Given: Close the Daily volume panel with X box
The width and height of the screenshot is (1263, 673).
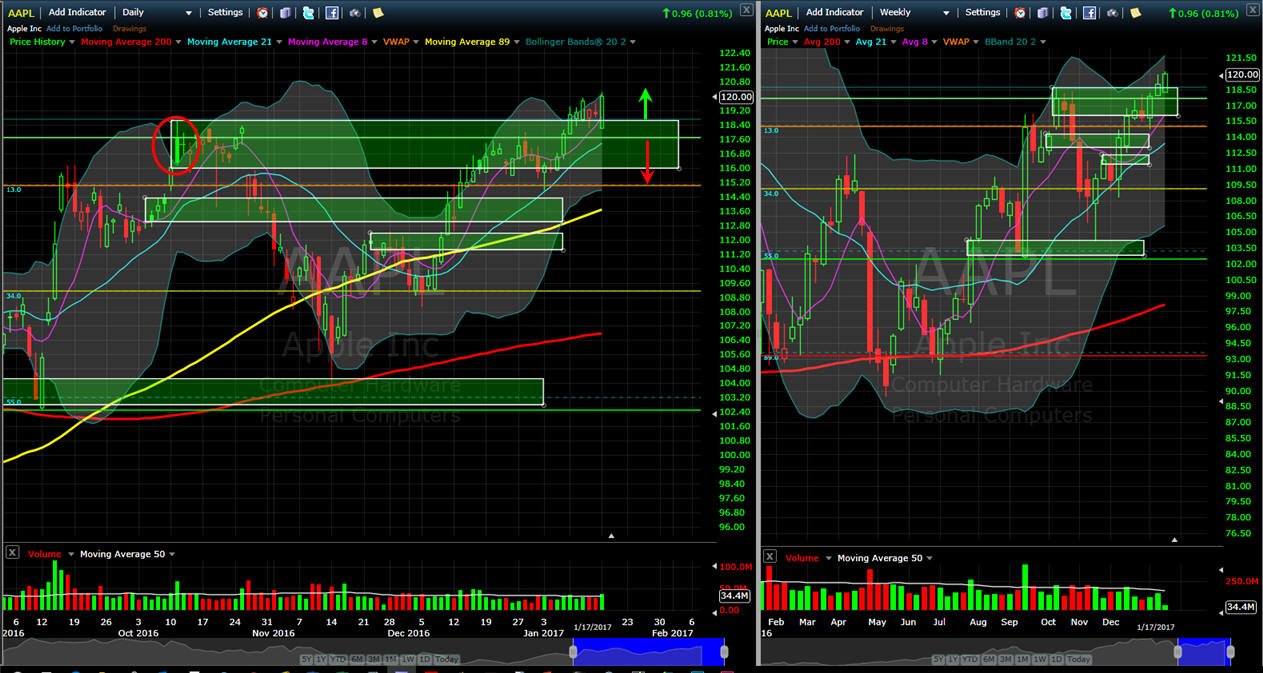Looking at the screenshot, I should (12, 552).
